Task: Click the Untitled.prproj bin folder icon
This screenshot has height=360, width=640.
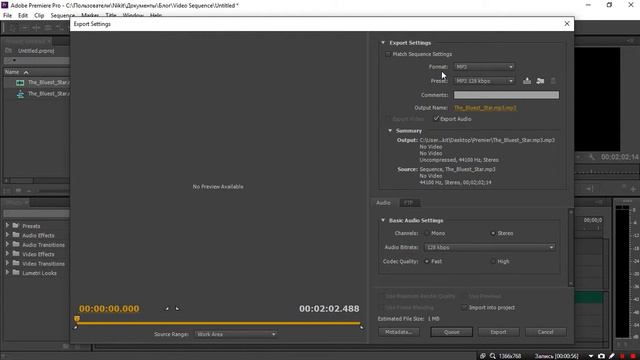Action: pos(8,51)
